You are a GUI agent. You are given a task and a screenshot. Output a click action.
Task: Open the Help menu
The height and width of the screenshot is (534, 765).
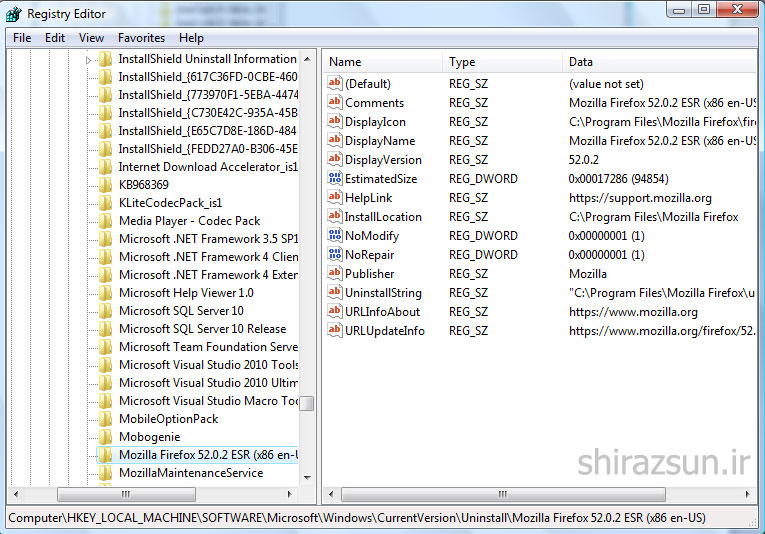(x=191, y=38)
